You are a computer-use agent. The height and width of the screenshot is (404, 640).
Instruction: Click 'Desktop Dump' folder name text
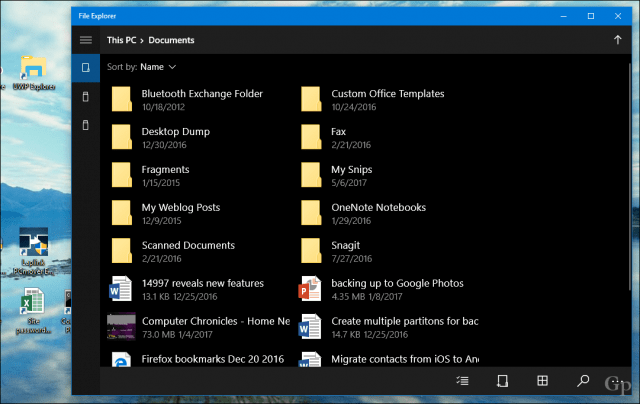click(176, 132)
